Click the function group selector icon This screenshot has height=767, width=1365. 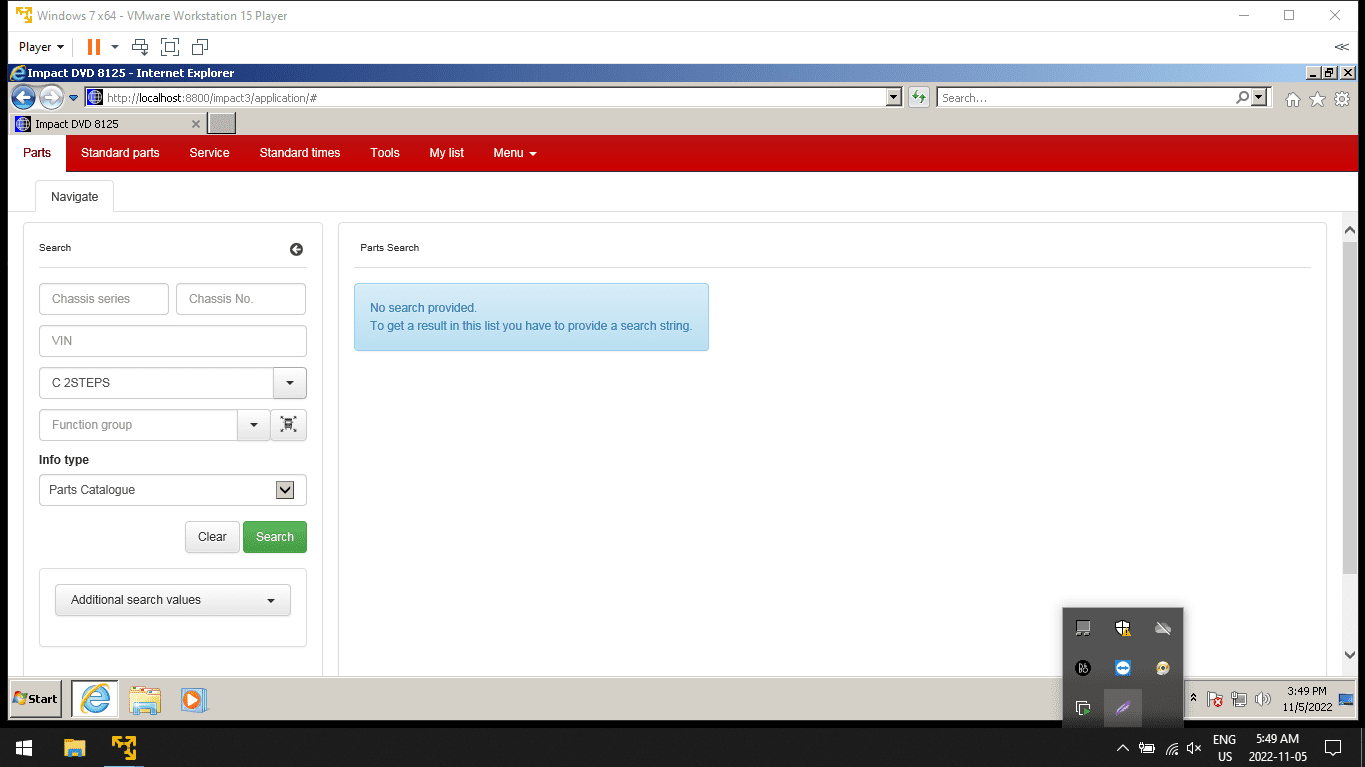[x=288, y=425]
